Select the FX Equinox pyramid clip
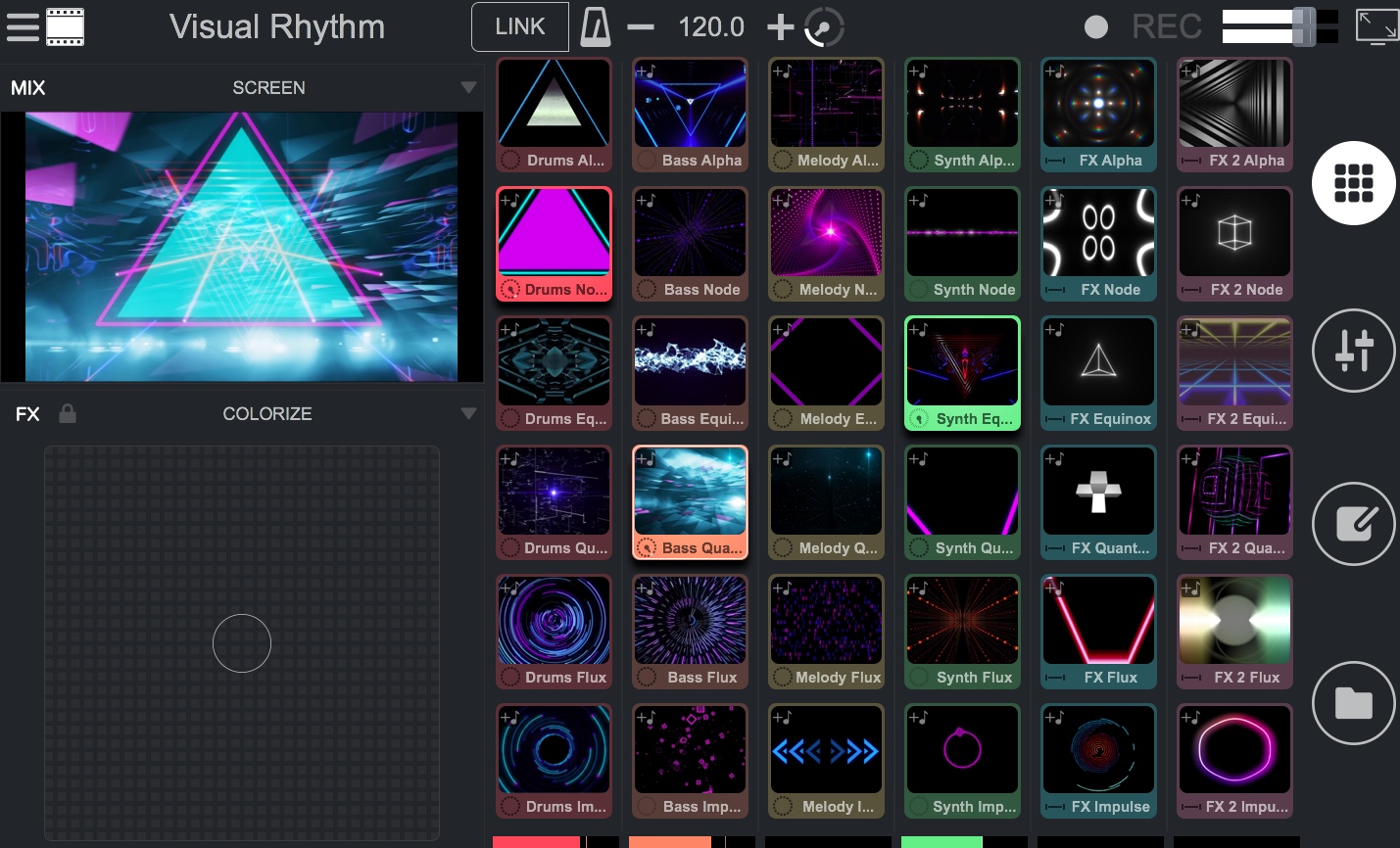The image size is (1400, 848). point(1099,373)
